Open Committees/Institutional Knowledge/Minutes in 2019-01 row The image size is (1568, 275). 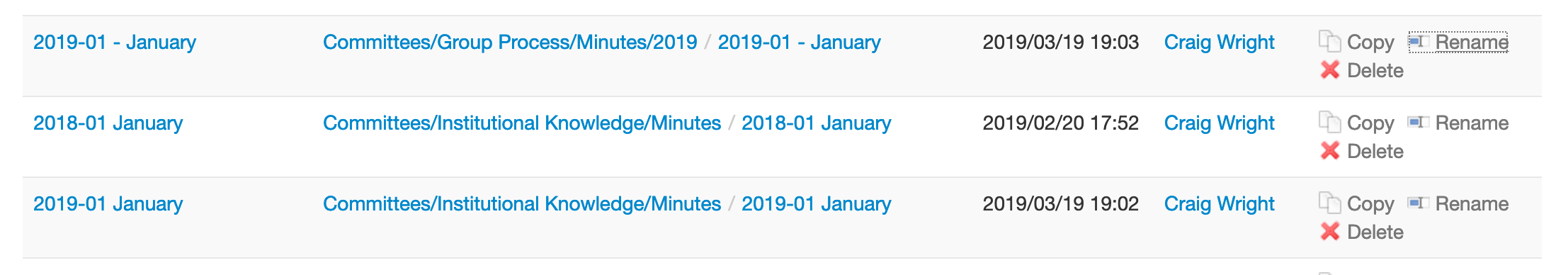(522, 204)
